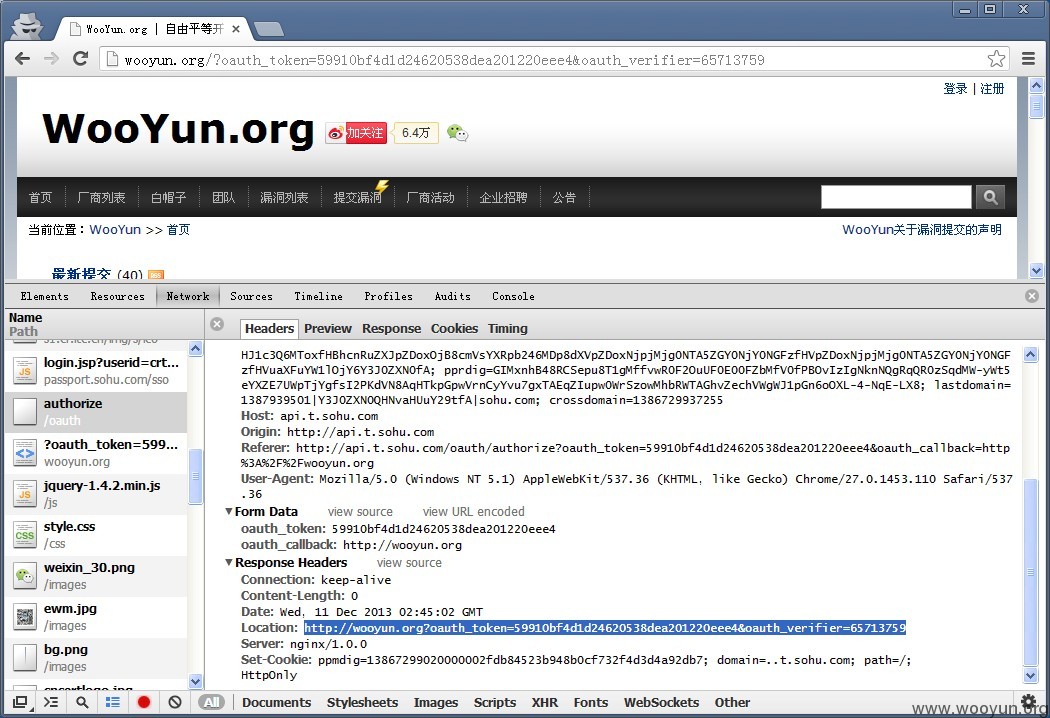Close the request details pane
Viewport: 1050px width, 718px height.
point(217,324)
